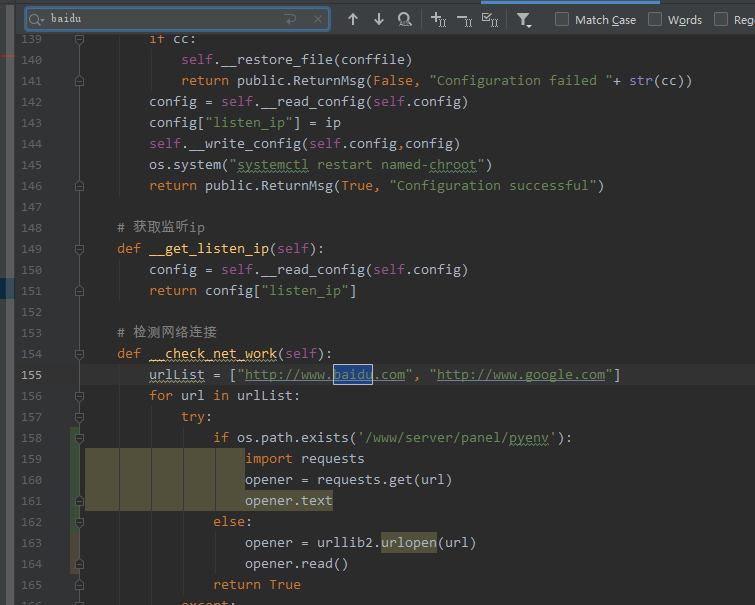Viewport: 755px width, 605px height.
Task: Enable the Regex checkbox
Action: pyautogui.click(x=720, y=19)
